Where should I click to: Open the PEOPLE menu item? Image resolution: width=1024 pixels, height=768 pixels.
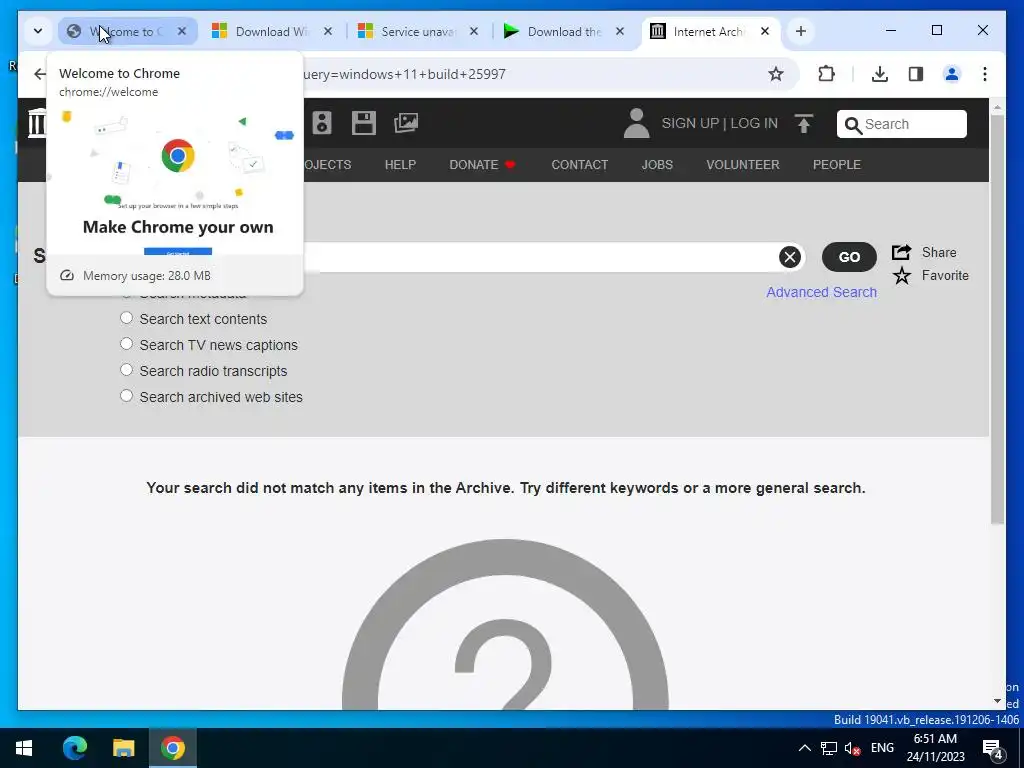(x=837, y=165)
